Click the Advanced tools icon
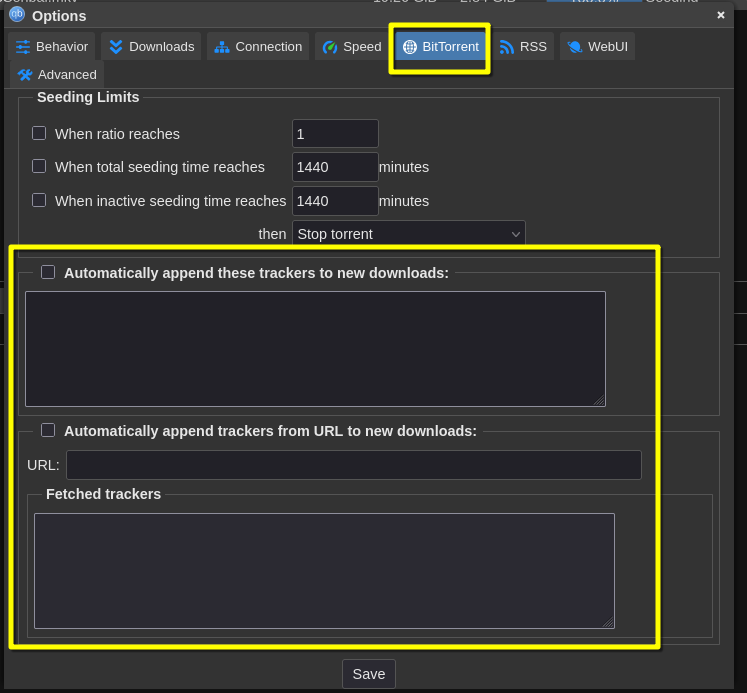The image size is (747, 693). 25,75
